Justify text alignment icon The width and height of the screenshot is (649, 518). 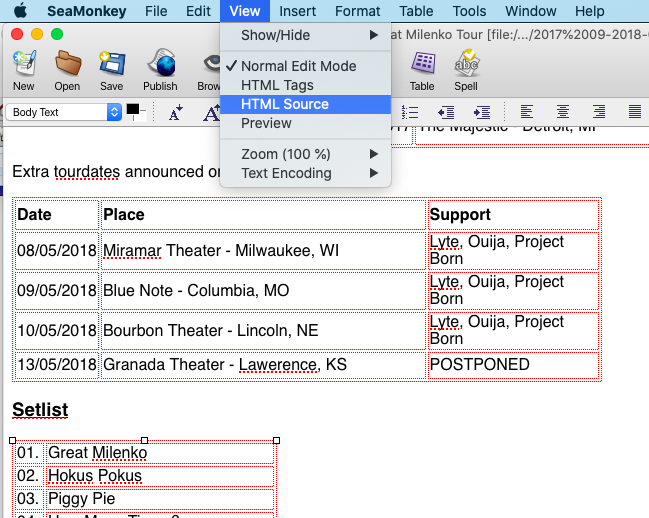(x=635, y=112)
